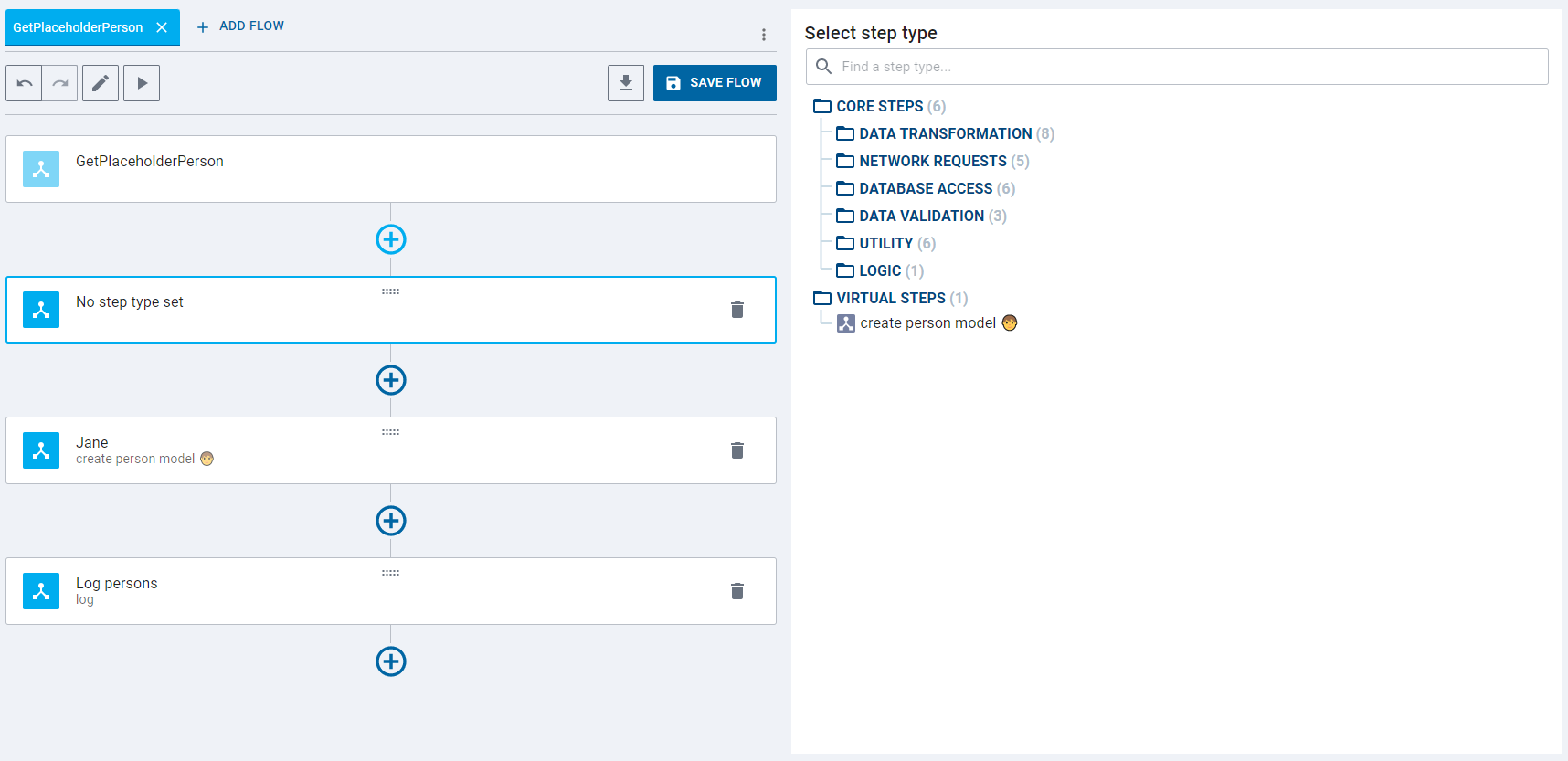Click the download flow icon

[x=626, y=83]
